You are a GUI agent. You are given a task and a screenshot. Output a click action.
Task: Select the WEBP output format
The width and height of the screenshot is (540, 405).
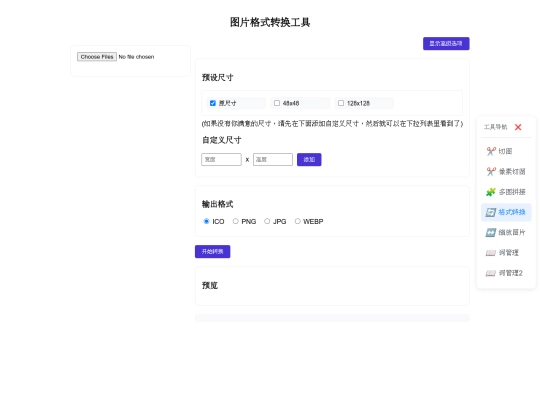click(298, 221)
